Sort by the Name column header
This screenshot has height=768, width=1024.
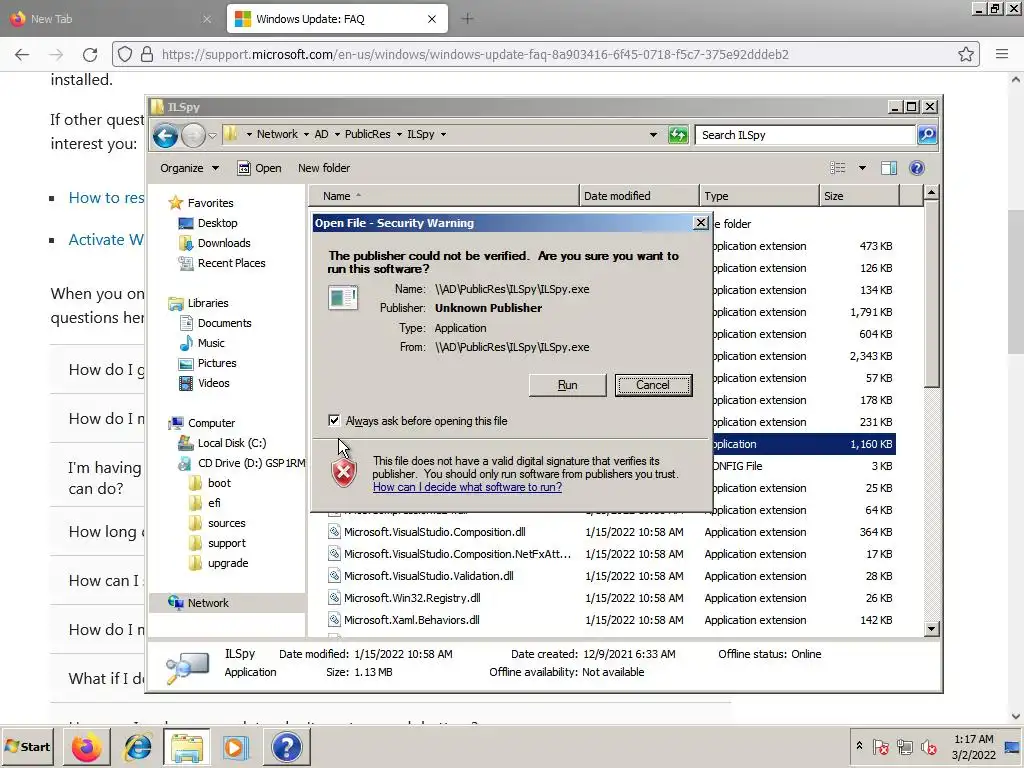[444, 196]
